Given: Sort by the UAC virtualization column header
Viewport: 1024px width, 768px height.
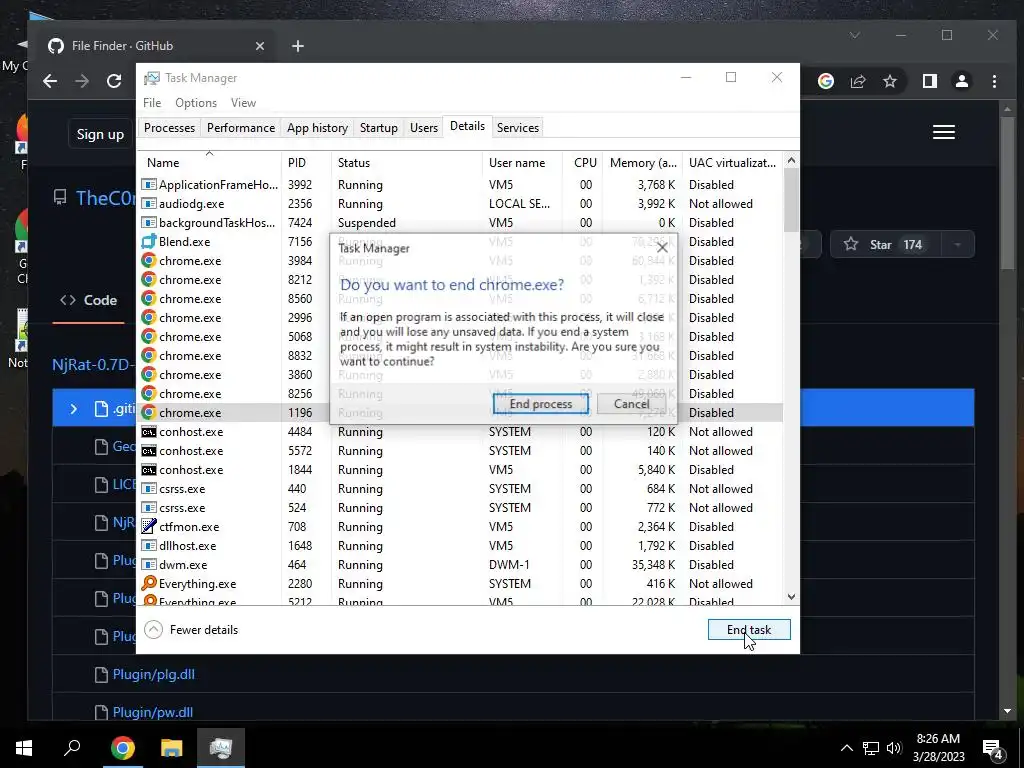Looking at the screenshot, I should (x=732, y=163).
